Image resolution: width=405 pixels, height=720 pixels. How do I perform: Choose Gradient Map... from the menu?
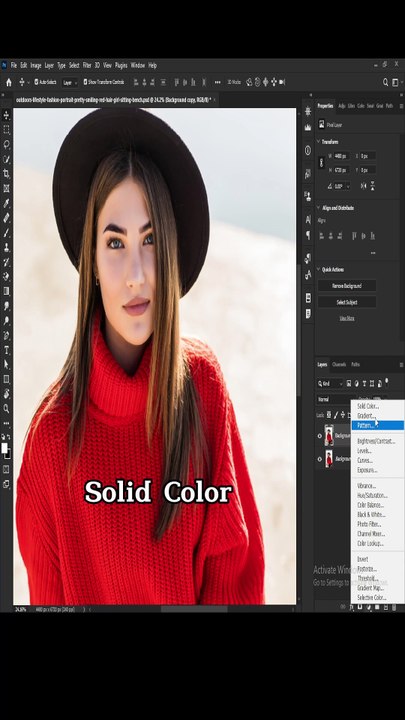click(x=370, y=588)
